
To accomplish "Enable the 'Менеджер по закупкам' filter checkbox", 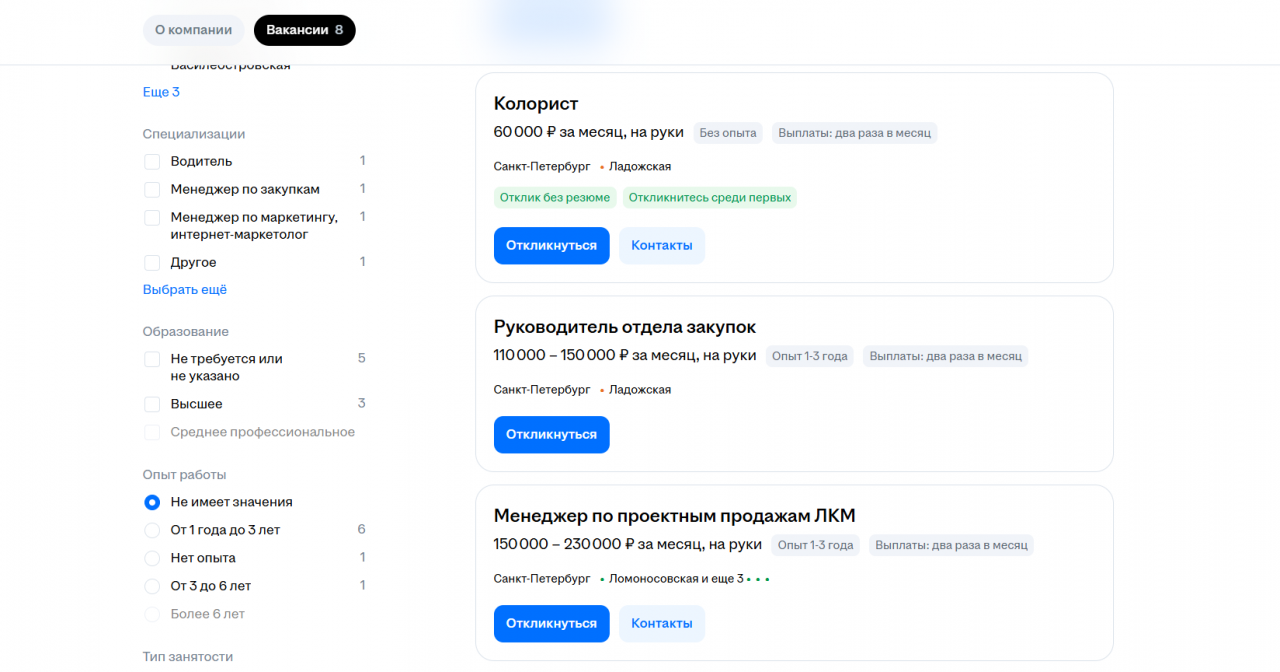I will [x=152, y=189].
